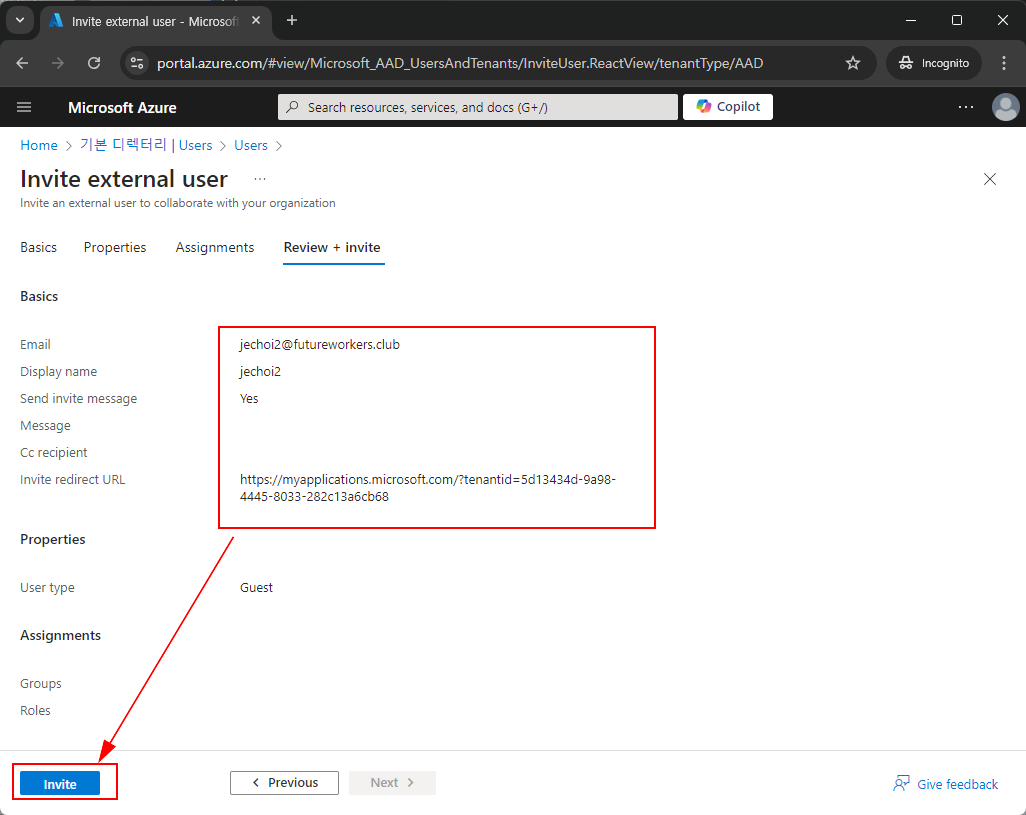Switch to the Assignments tab

215,247
